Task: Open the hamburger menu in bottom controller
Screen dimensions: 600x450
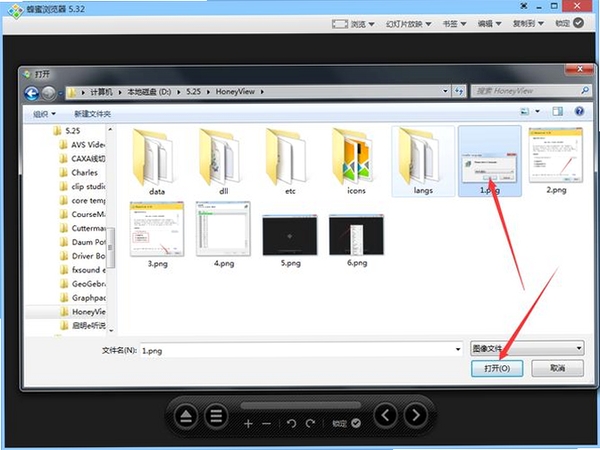Action: coord(216,416)
